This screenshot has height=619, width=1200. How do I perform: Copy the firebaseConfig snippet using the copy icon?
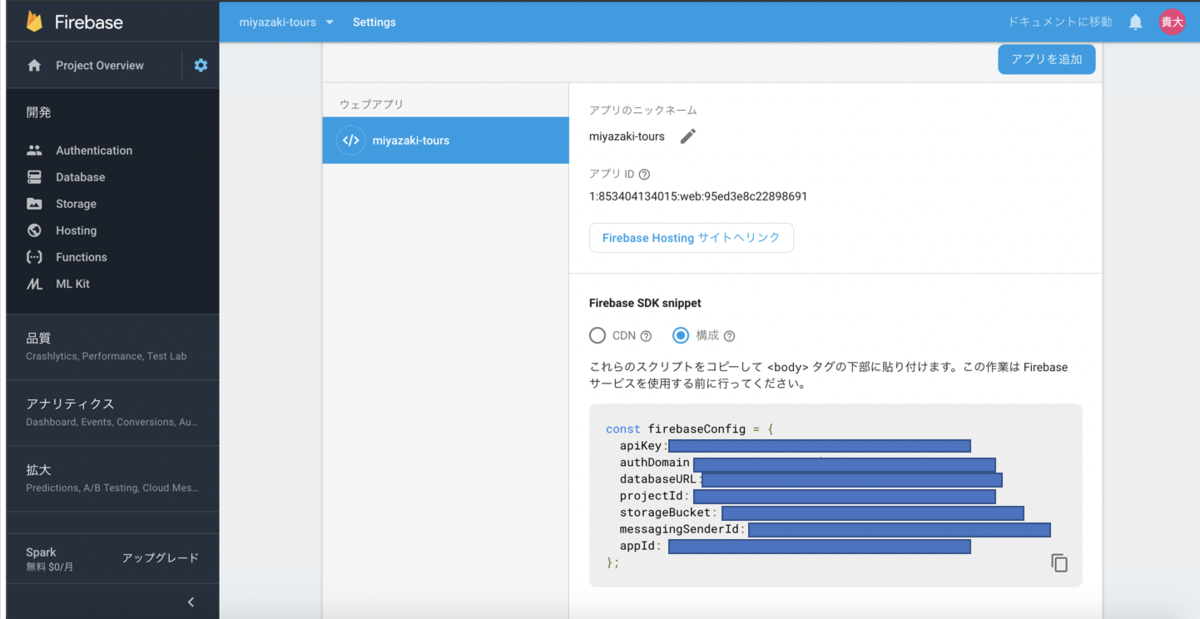click(x=1057, y=564)
